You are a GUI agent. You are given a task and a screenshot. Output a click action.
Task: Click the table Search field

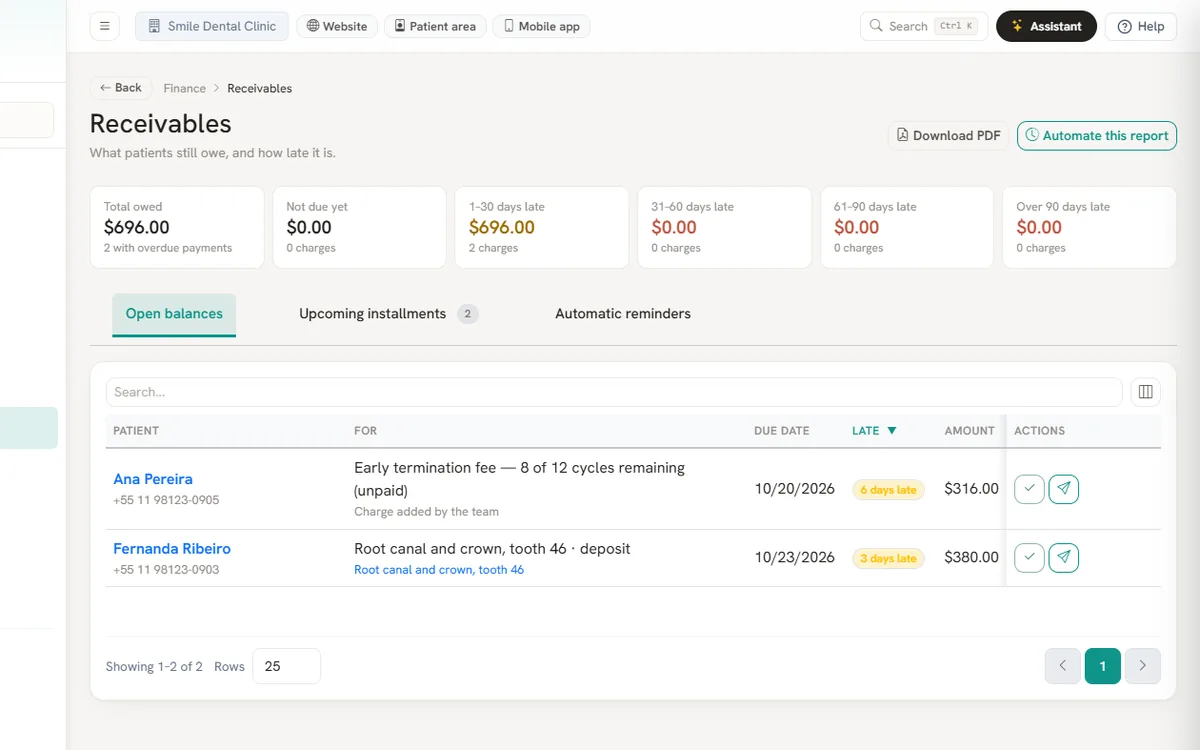tap(614, 392)
